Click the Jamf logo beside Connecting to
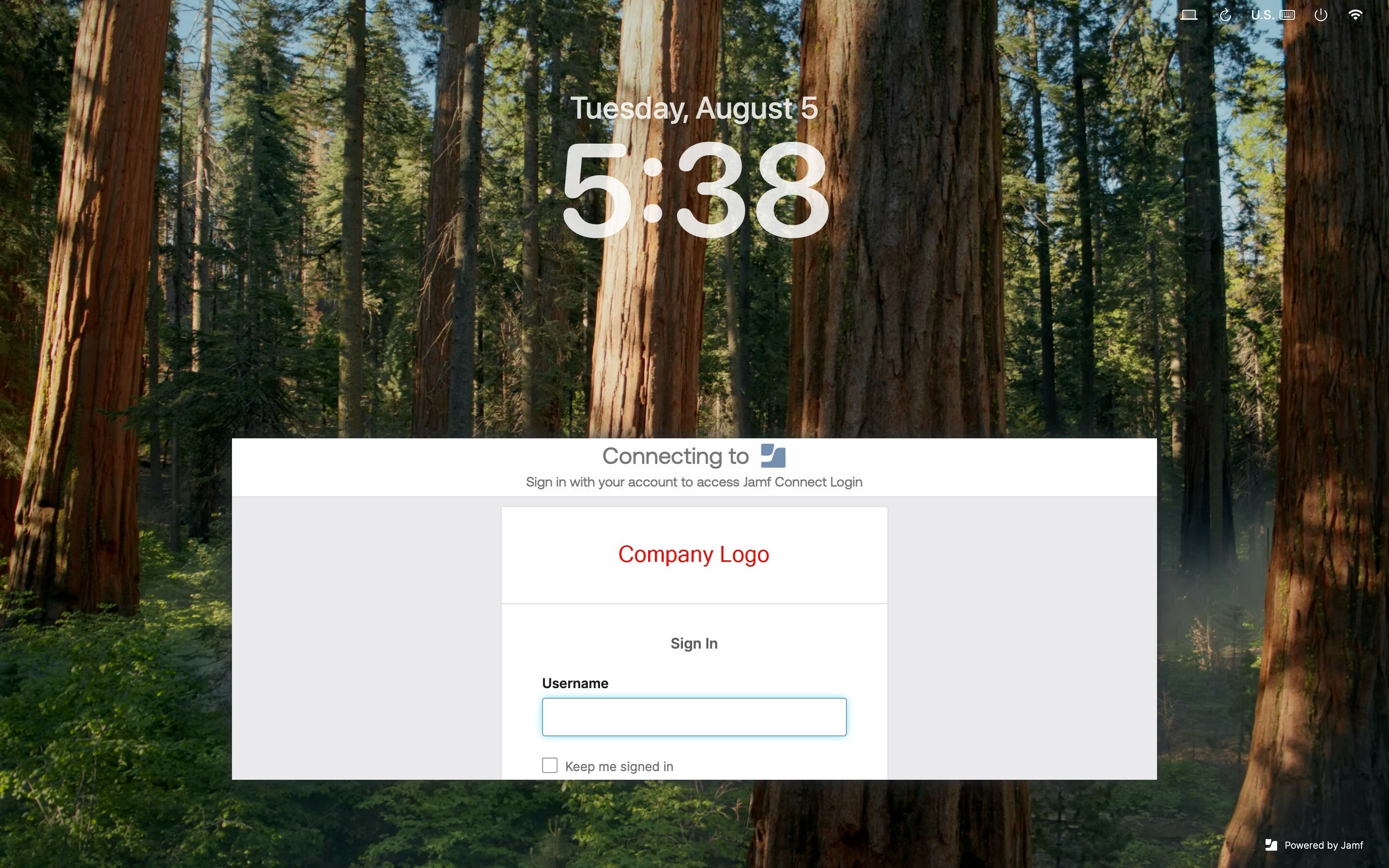The image size is (1389, 868). (x=773, y=456)
